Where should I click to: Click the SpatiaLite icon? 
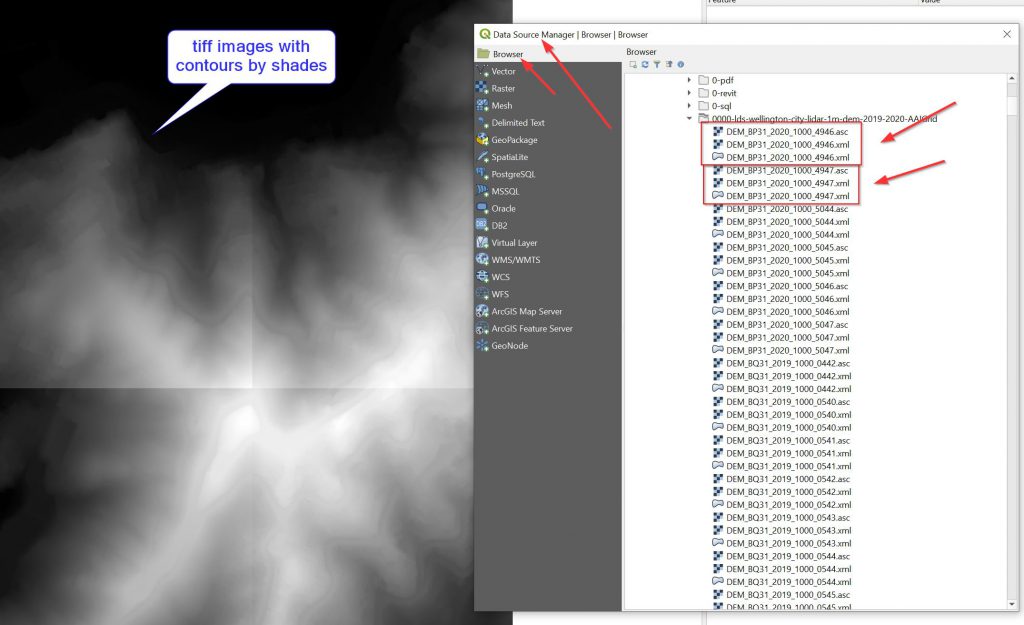(483, 157)
